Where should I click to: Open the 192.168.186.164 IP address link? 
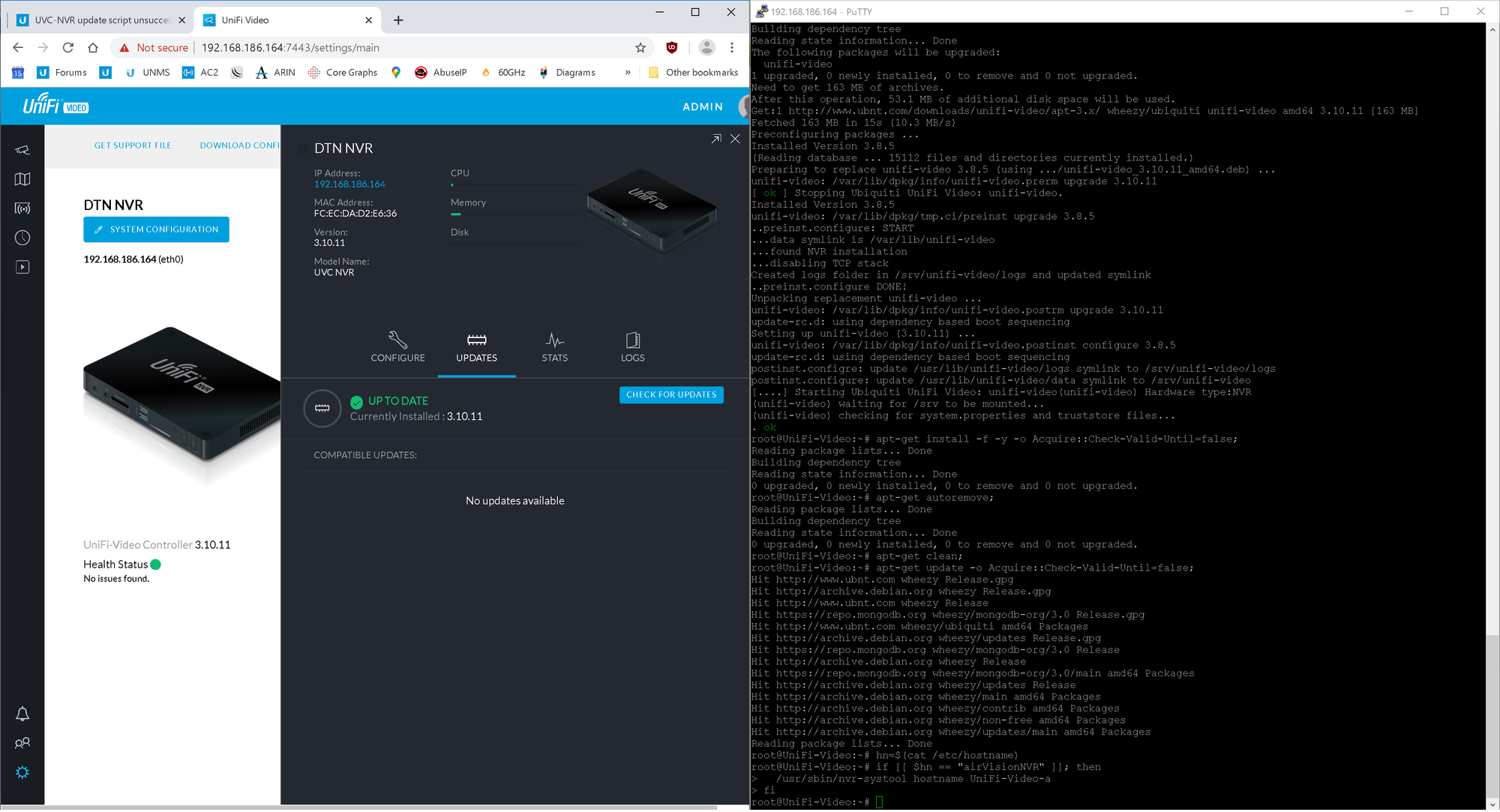pyautogui.click(x=349, y=184)
